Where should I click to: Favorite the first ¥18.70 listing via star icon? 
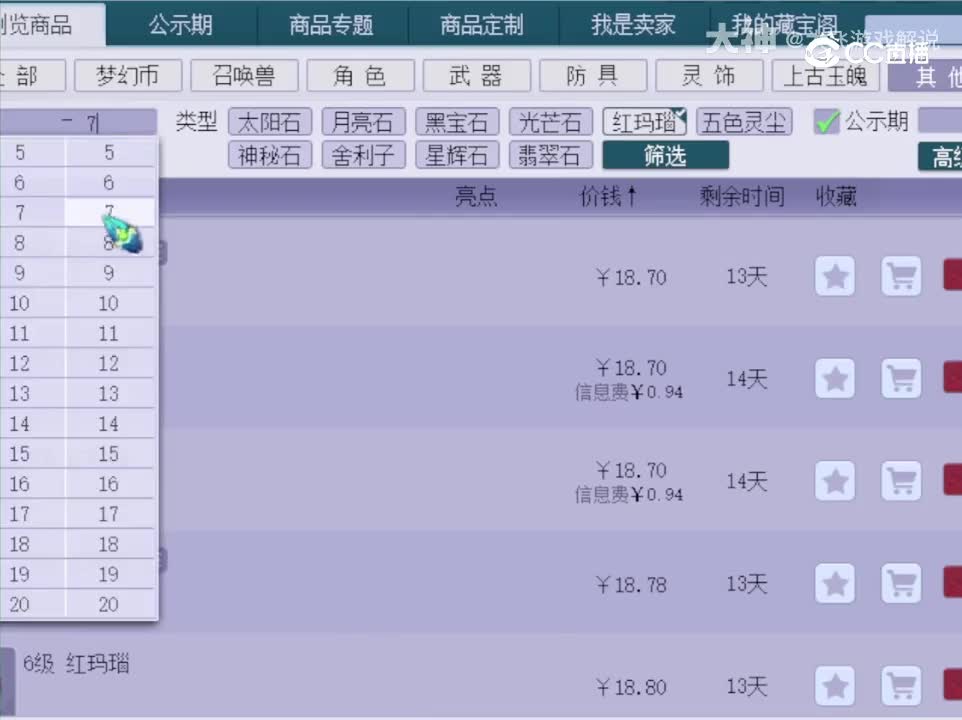(835, 277)
